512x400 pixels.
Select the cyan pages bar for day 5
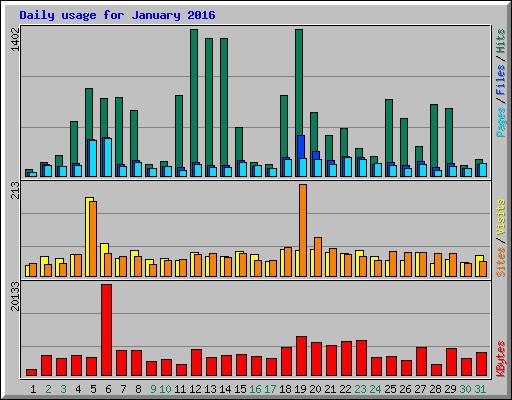[x=93, y=158]
